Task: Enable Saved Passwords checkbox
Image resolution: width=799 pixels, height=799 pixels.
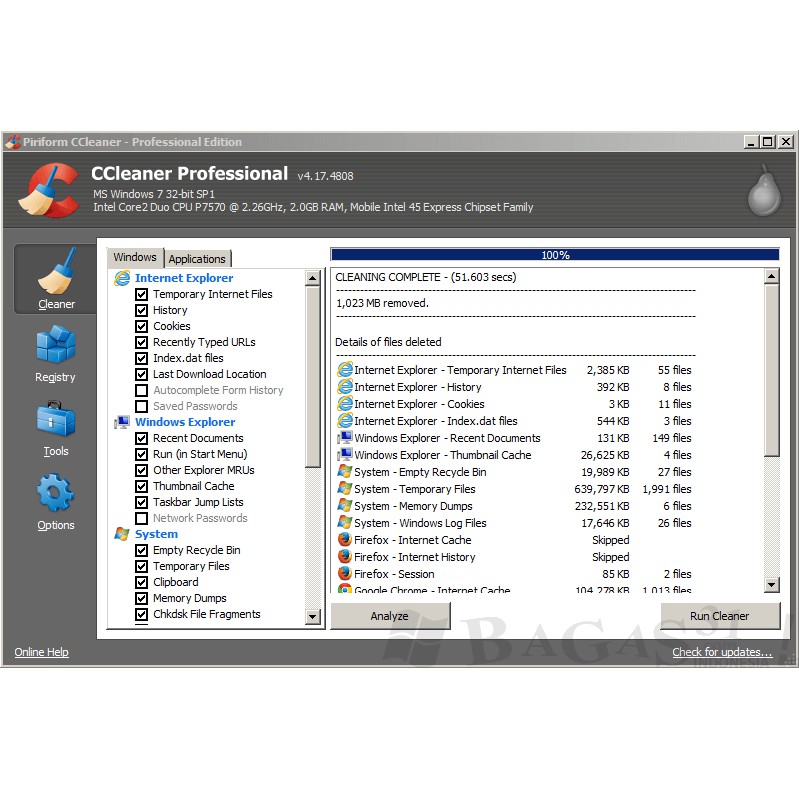Action: (x=142, y=406)
